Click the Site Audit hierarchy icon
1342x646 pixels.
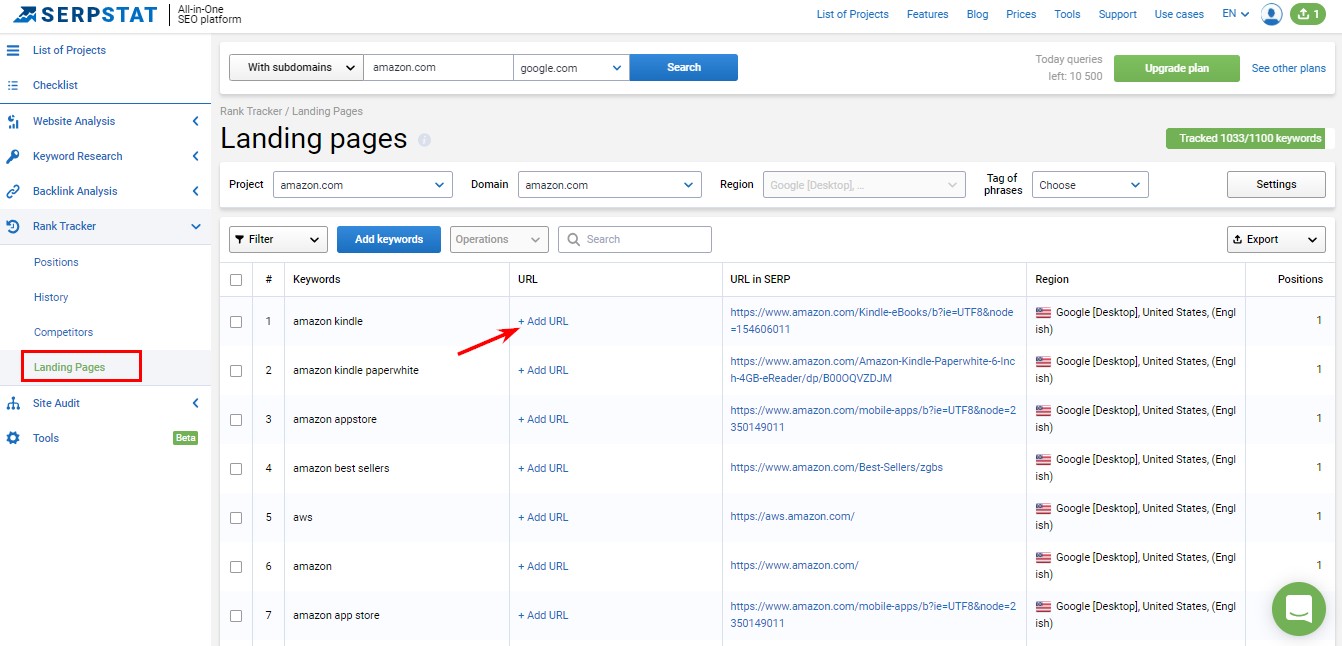click(x=13, y=403)
